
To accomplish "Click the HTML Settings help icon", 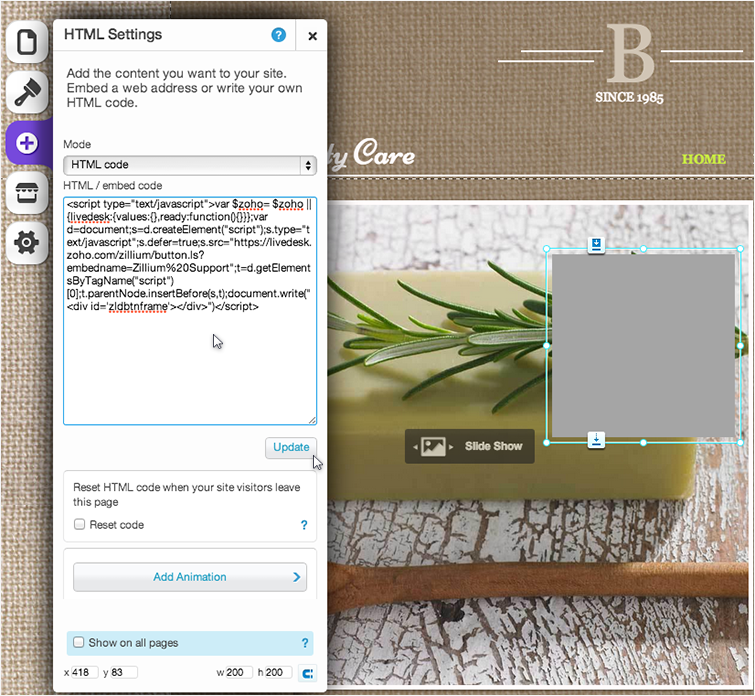I will (278, 35).
